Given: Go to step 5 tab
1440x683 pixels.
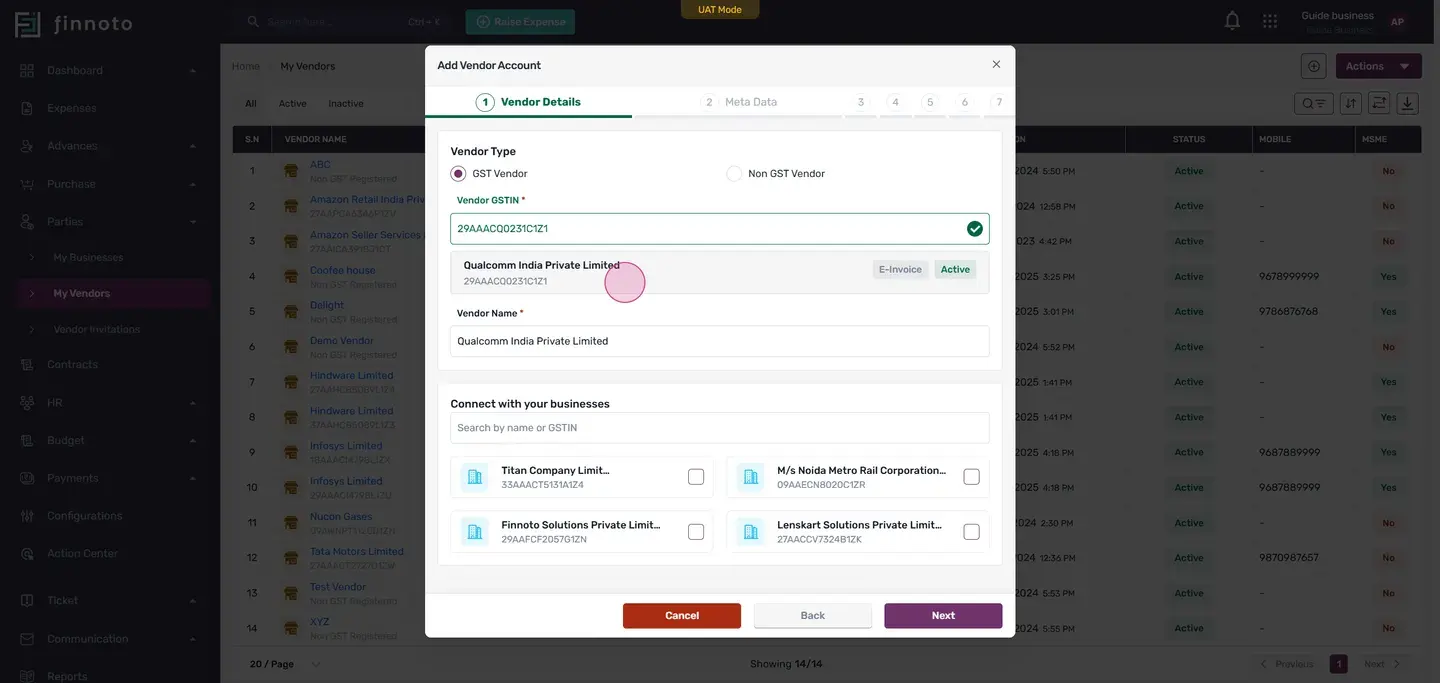Looking at the screenshot, I should point(930,102).
